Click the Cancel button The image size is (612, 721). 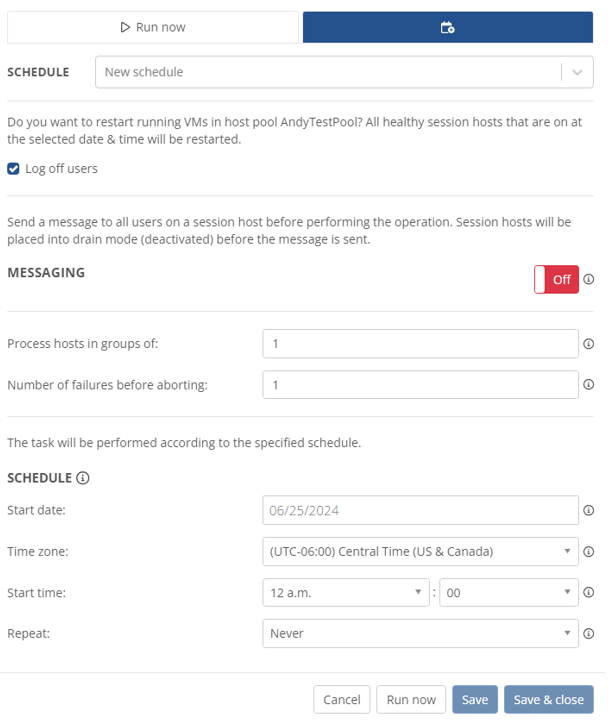point(341,700)
